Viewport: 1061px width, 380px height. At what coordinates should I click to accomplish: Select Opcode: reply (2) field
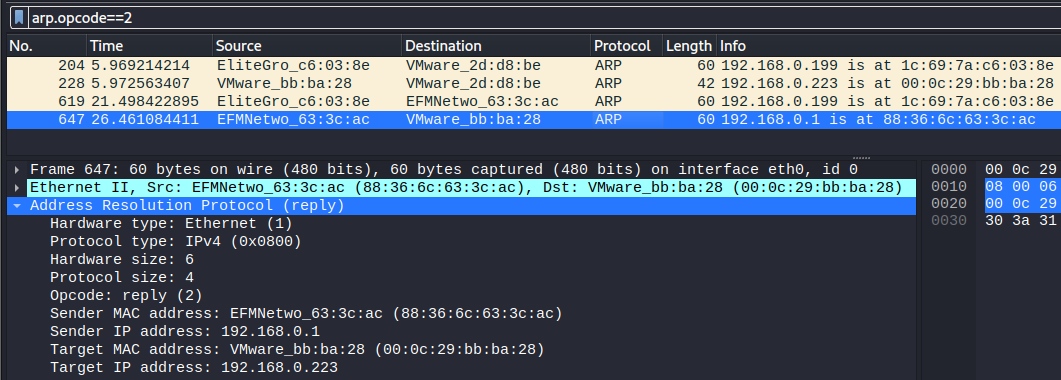[126, 295]
